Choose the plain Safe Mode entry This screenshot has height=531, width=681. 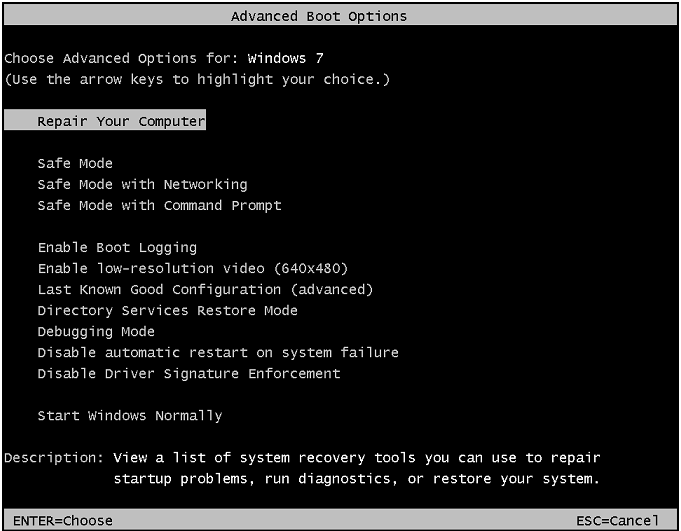[75, 163]
